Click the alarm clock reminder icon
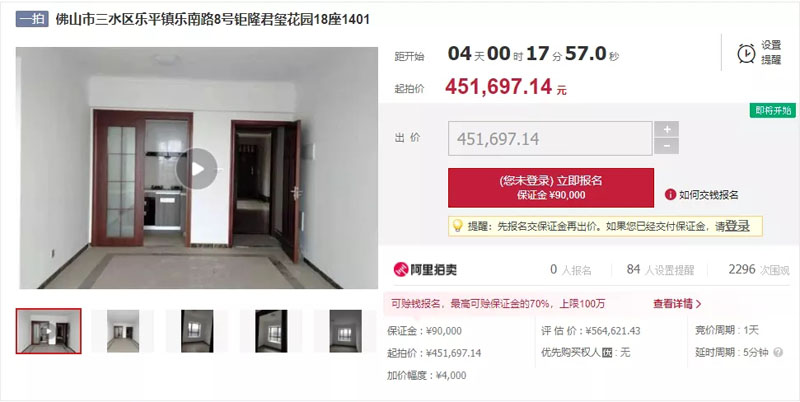Image resolution: width=800 pixels, height=402 pixels. [746, 53]
